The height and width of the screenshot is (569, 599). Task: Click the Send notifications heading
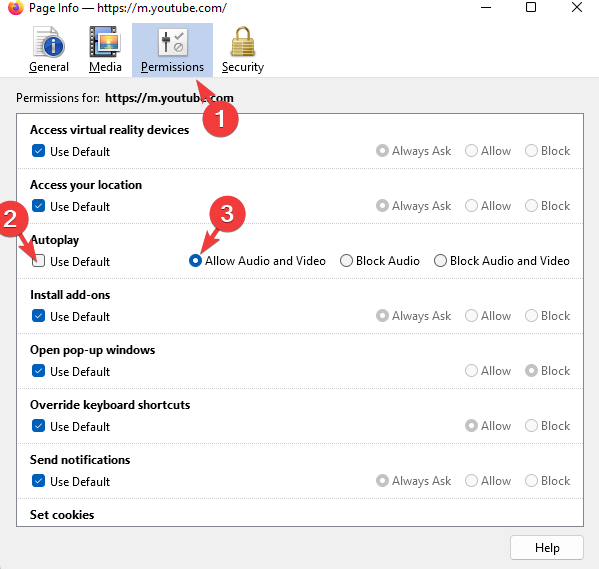coord(80,460)
